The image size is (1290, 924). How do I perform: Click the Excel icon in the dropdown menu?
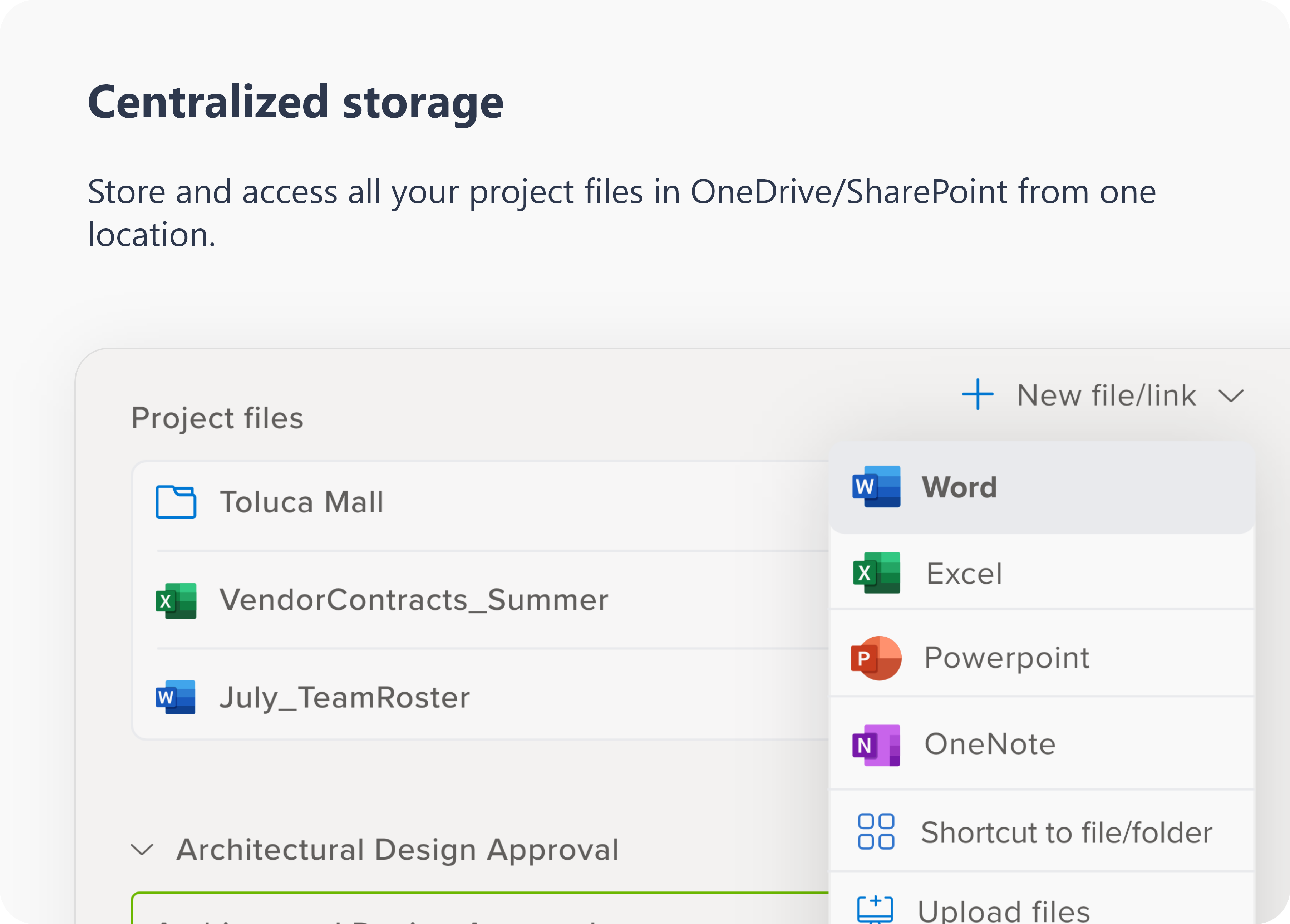click(876, 573)
